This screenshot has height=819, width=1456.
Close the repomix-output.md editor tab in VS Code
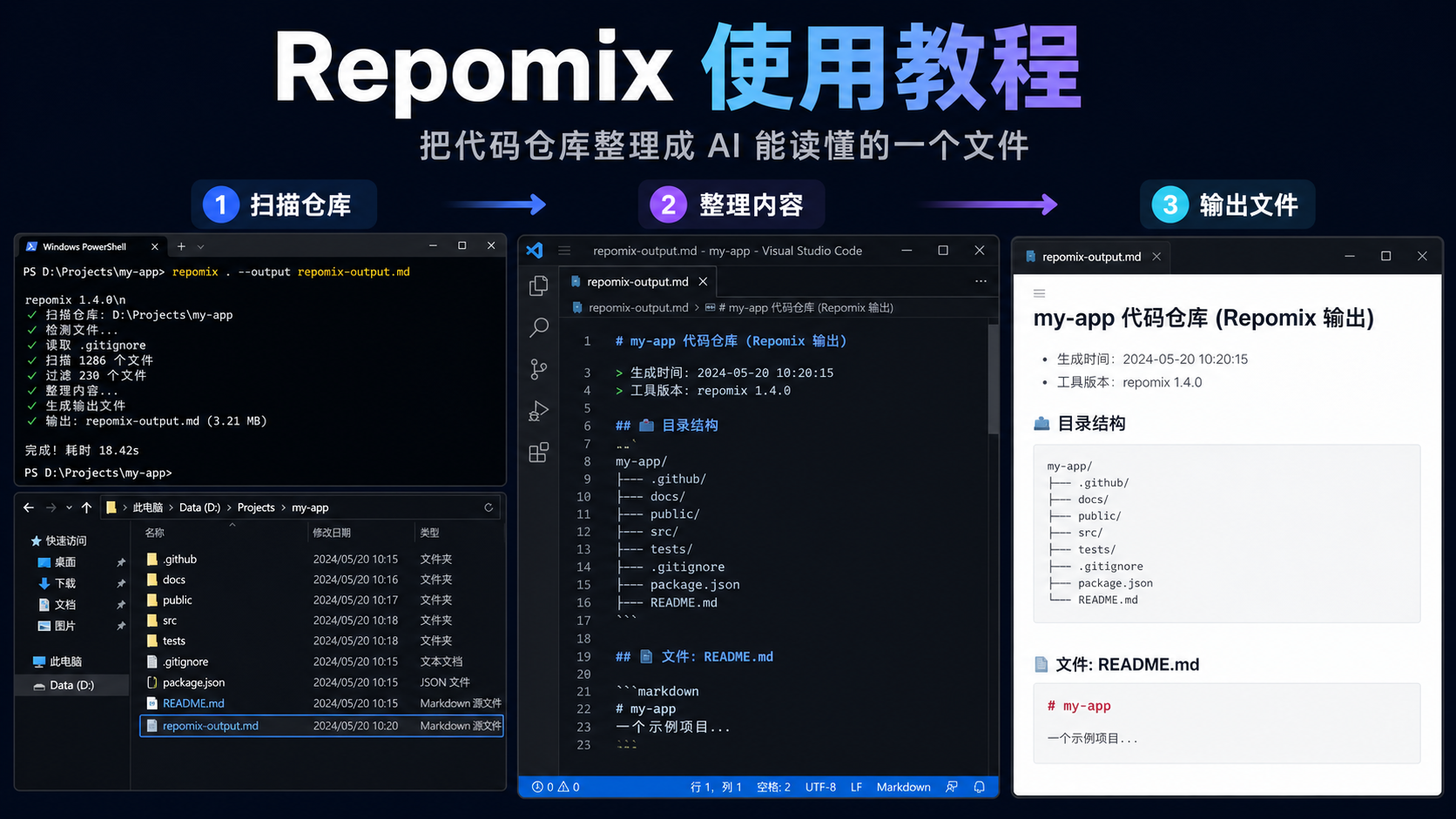tap(703, 281)
